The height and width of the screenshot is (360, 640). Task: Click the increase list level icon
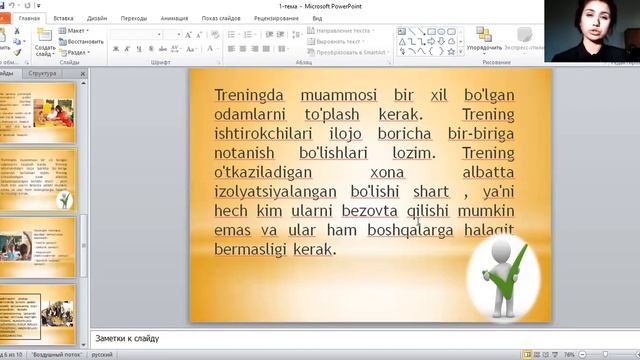tap(280, 35)
